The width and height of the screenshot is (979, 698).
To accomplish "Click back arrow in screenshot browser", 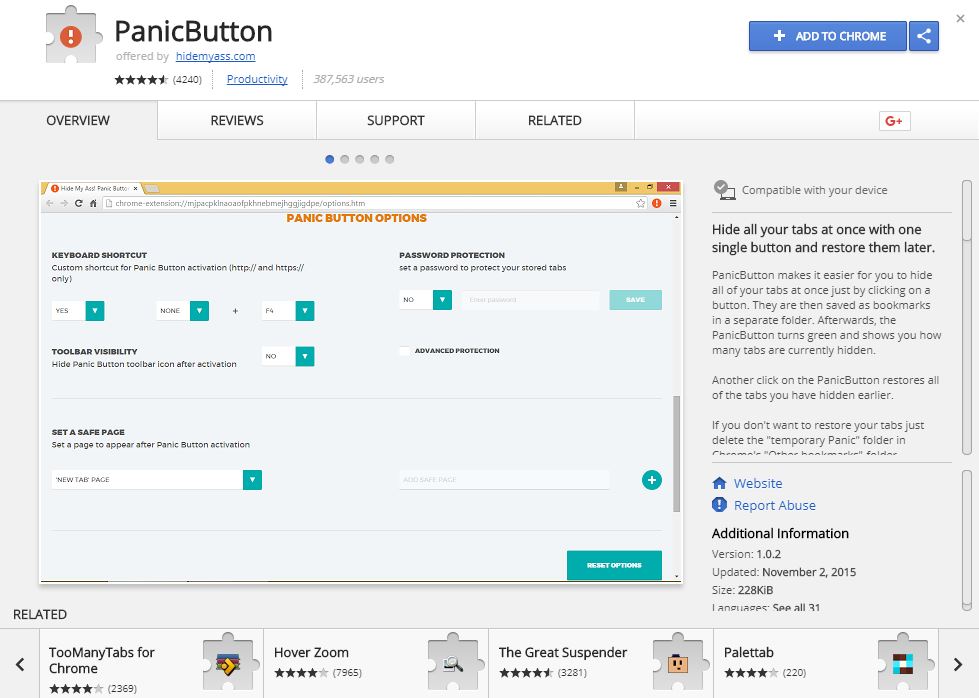I will click(x=50, y=203).
